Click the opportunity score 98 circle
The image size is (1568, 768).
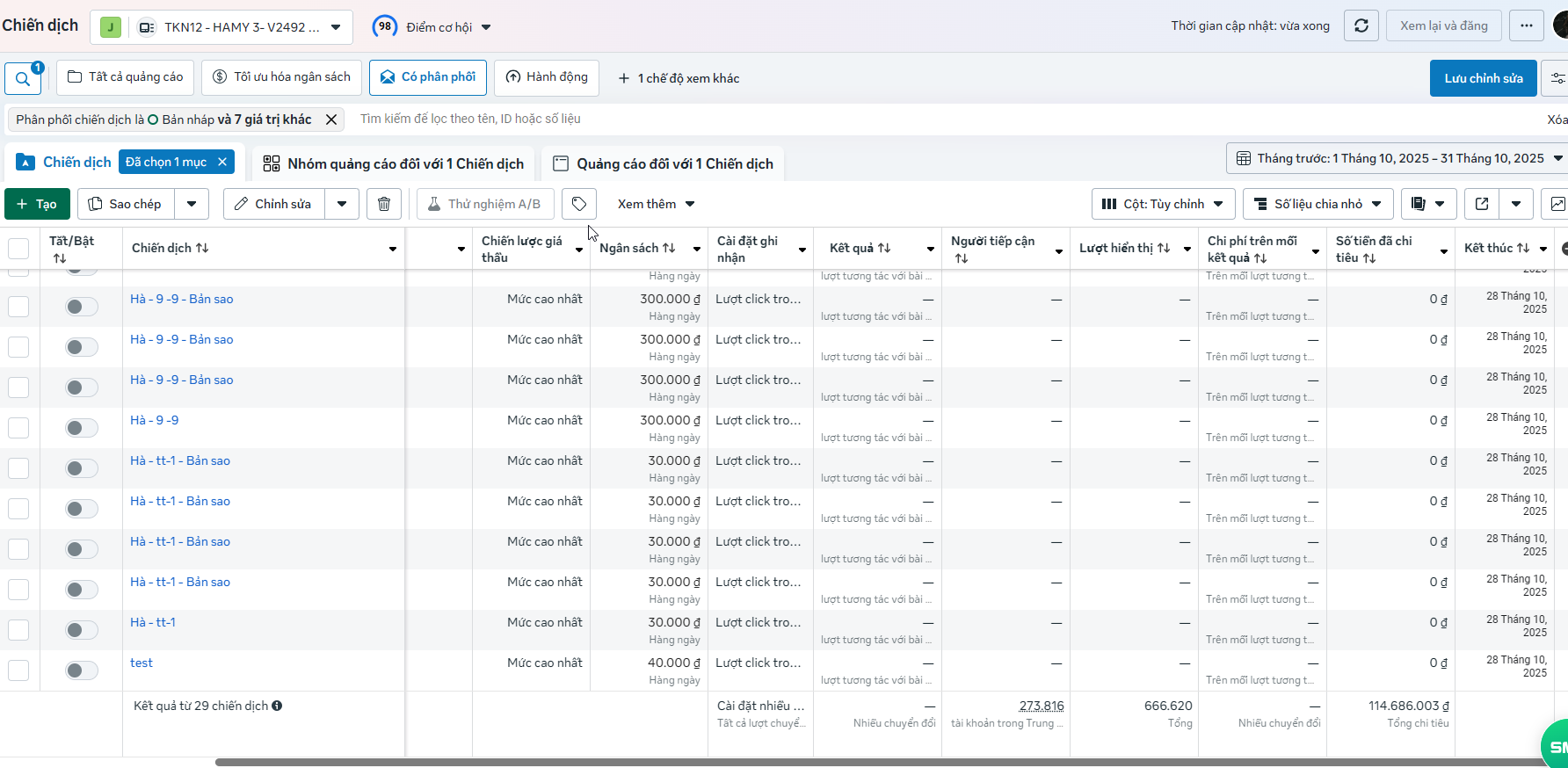click(x=384, y=26)
